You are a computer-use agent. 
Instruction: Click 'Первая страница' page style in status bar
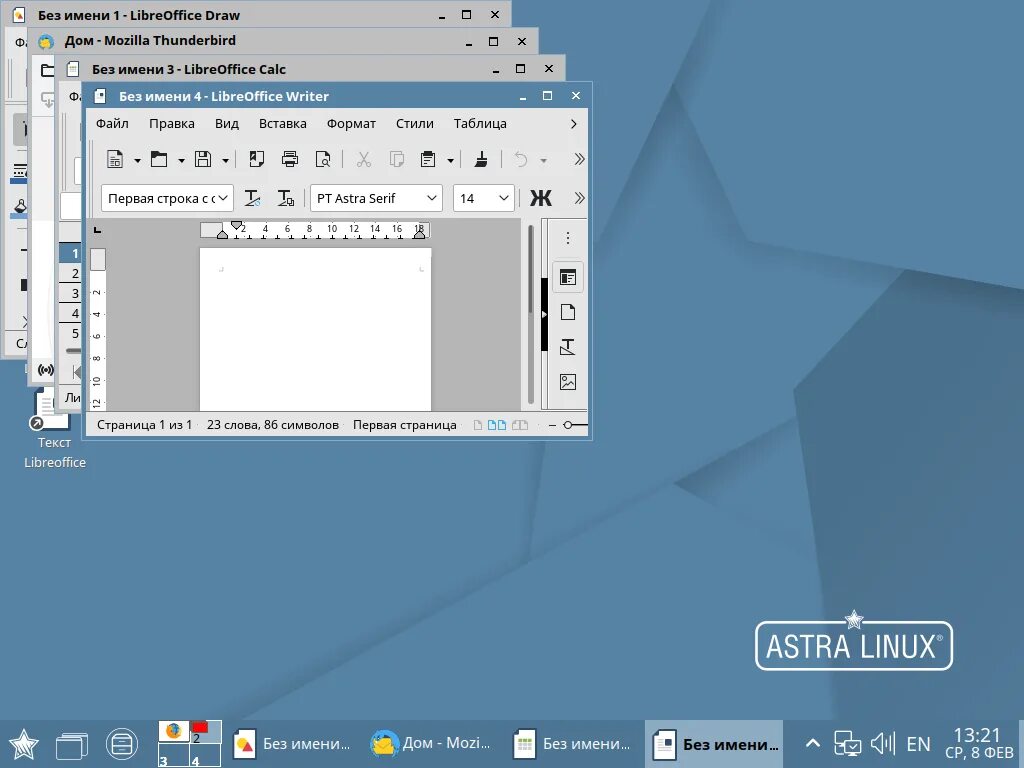(x=405, y=425)
